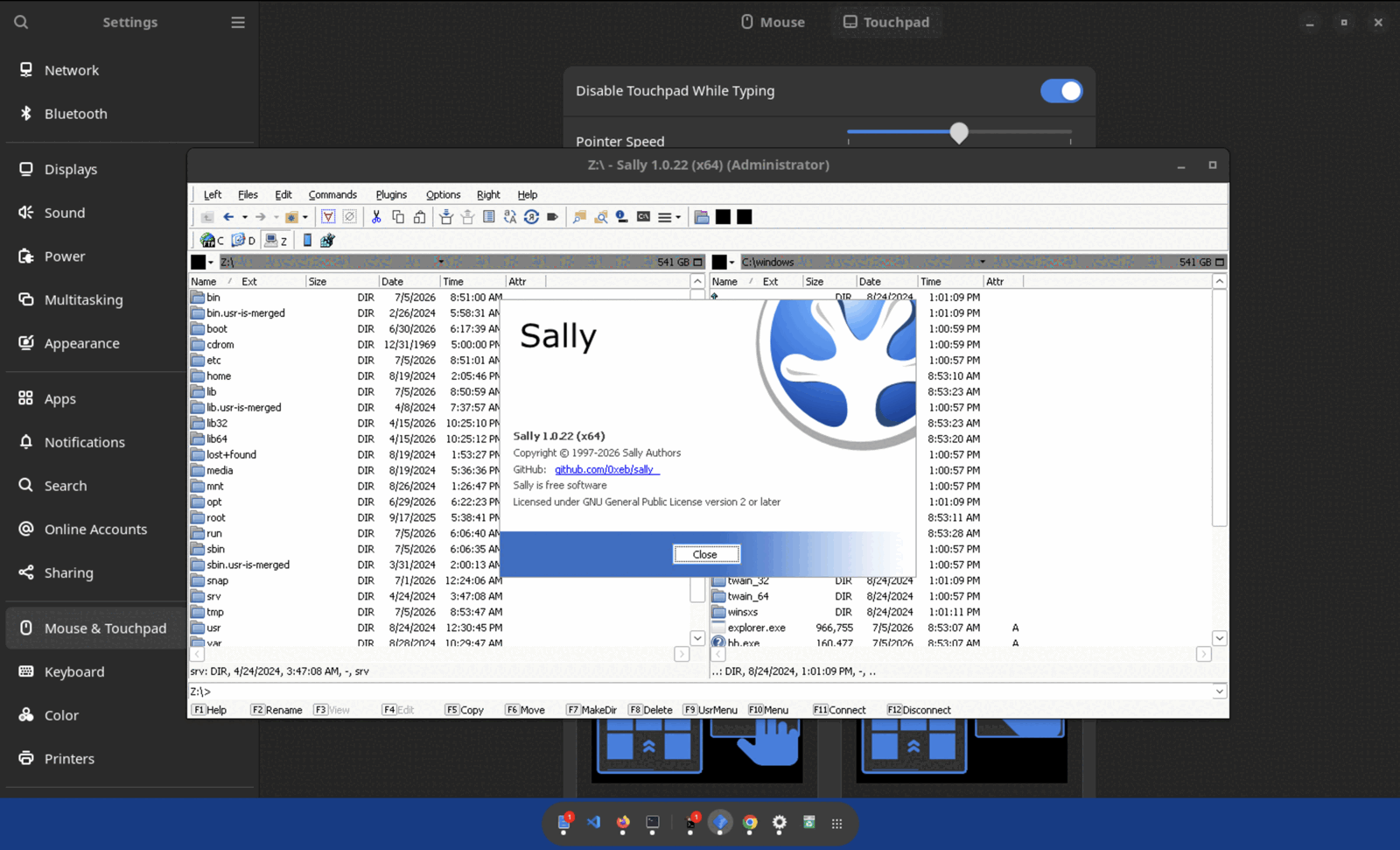Open the forward history dropdown arrow
Viewport: 1400px width, 850px height.
click(x=276, y=217)
